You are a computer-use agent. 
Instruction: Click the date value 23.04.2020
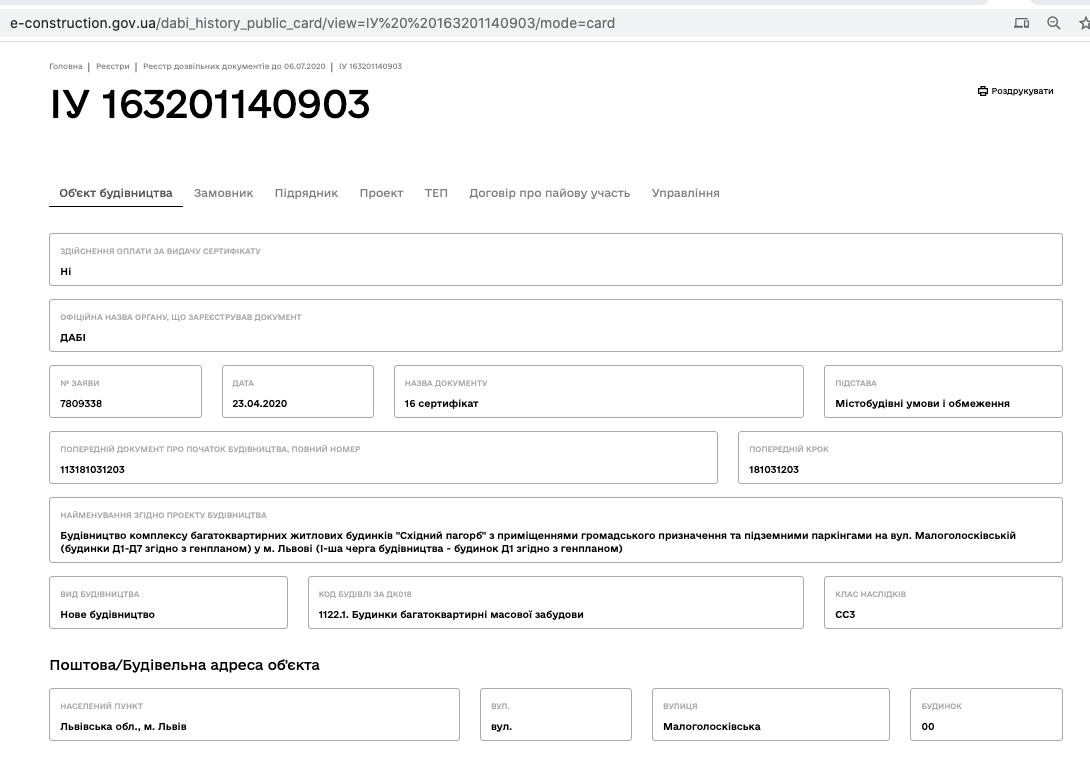pos(259,404)
